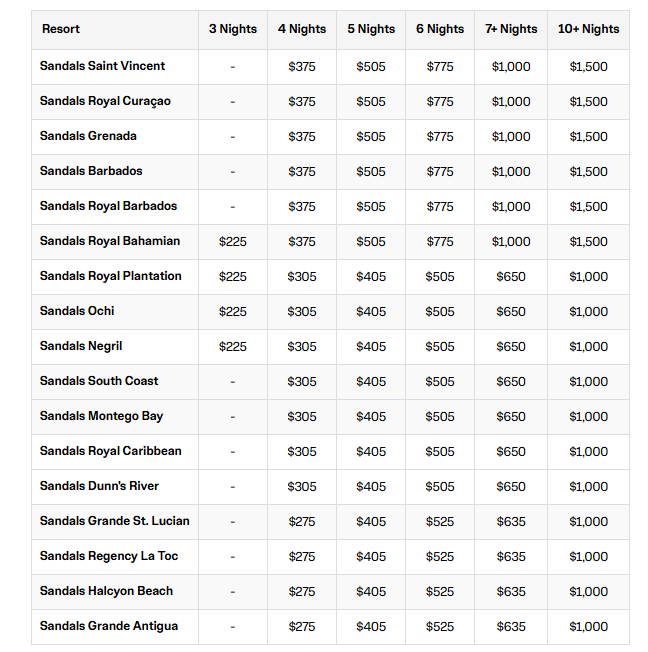The width and height of the screenshot is (648, 652).
Task: Click $1,000 for Sandals Barbados 7+ Nights
Action: click(x=511, y=171)
